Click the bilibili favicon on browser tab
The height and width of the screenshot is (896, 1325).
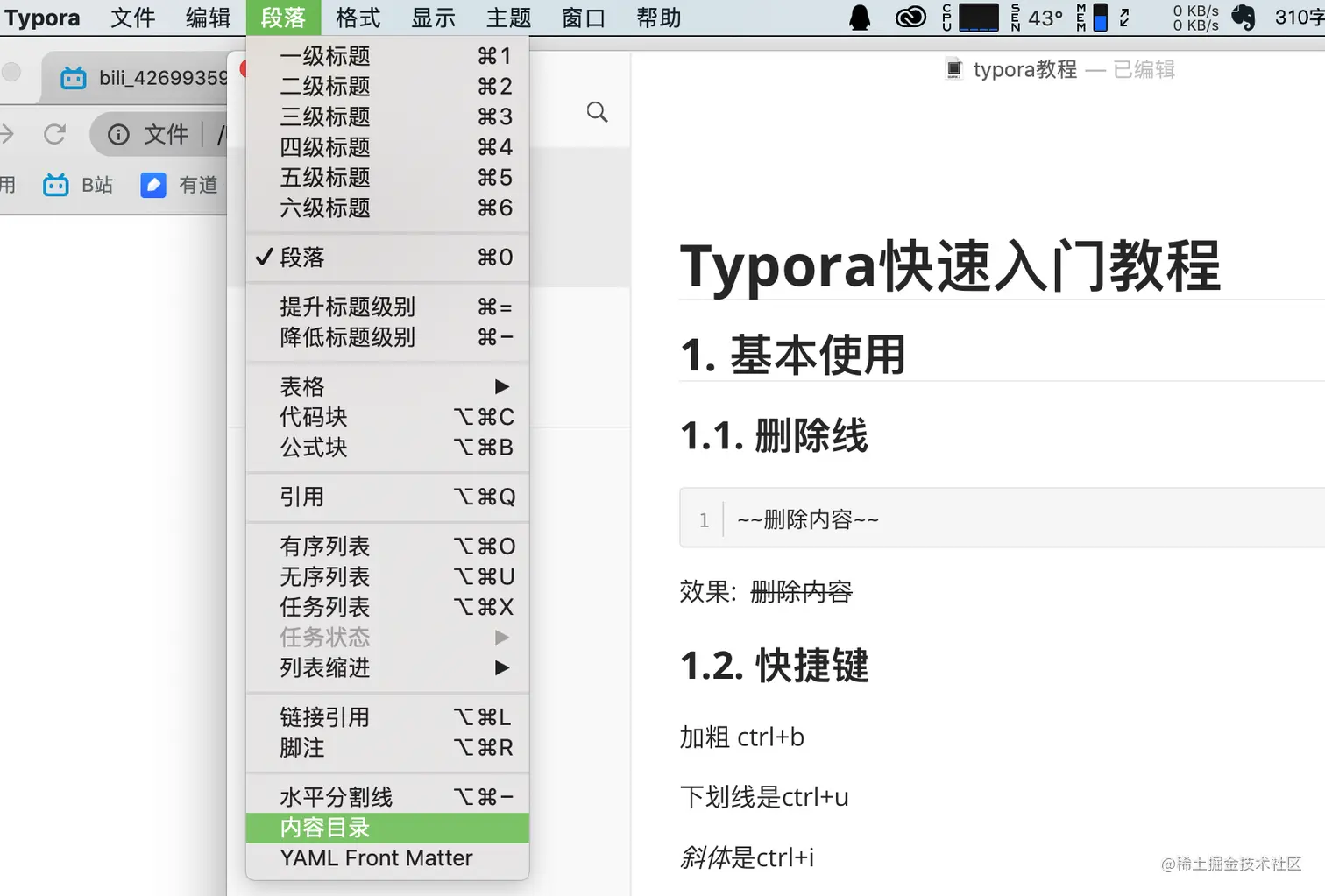tap(74, 78)
